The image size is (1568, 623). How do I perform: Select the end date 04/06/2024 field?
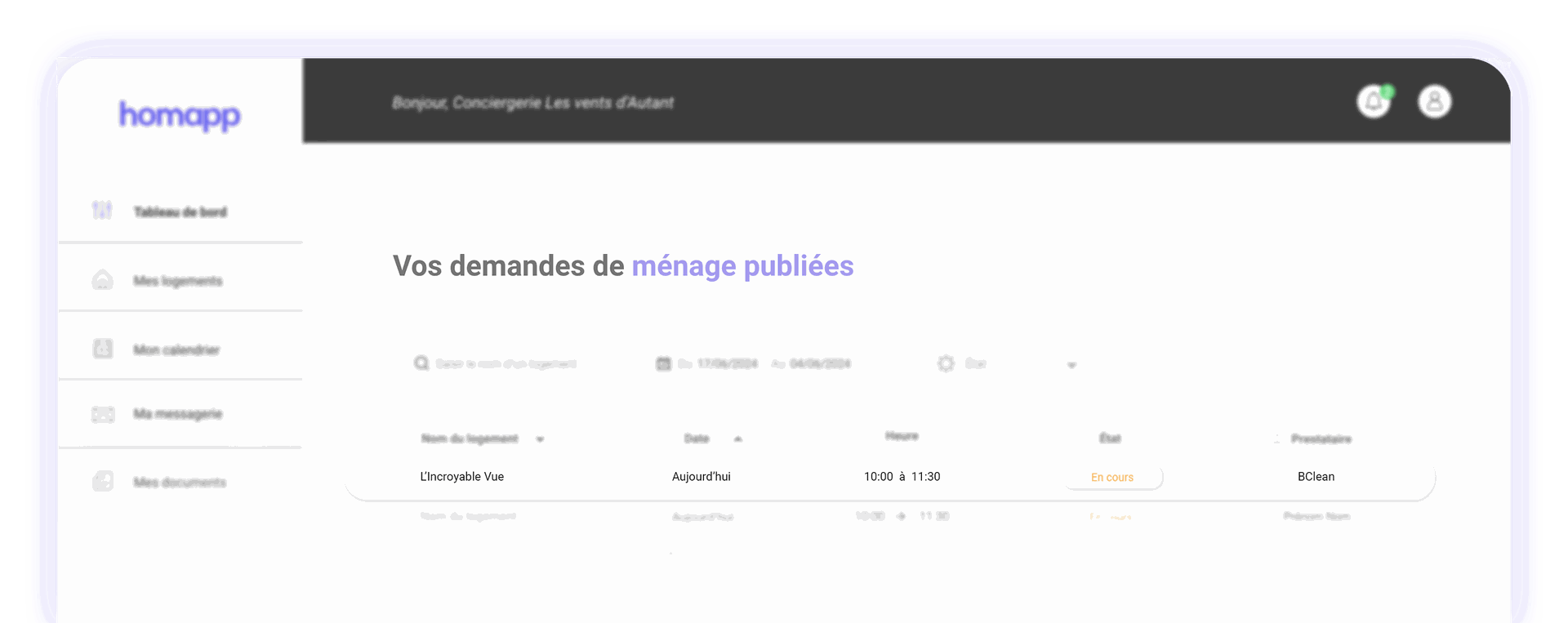(x=820, y=363)
